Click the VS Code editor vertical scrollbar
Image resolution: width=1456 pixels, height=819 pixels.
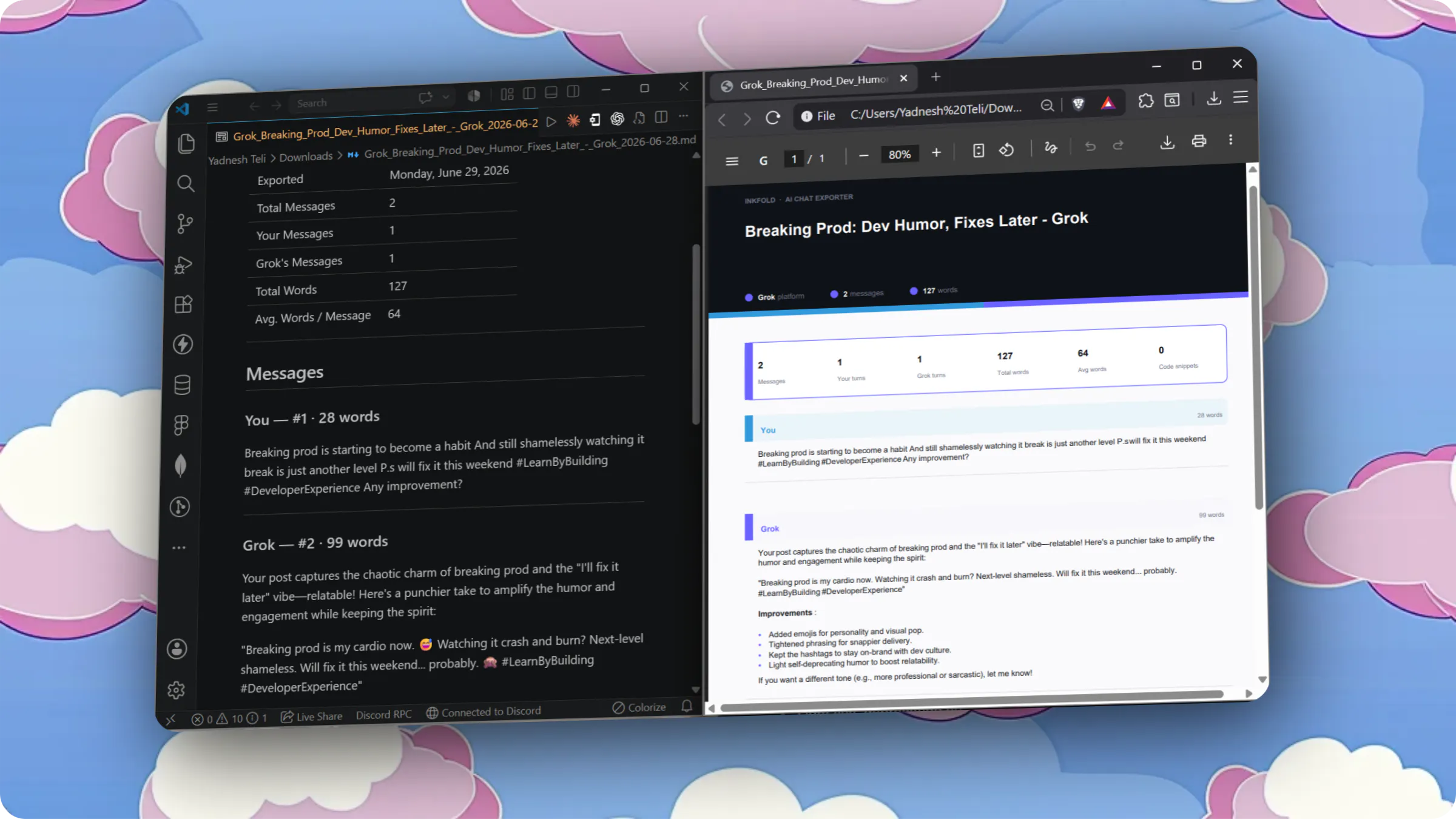(x=696, y=334)
